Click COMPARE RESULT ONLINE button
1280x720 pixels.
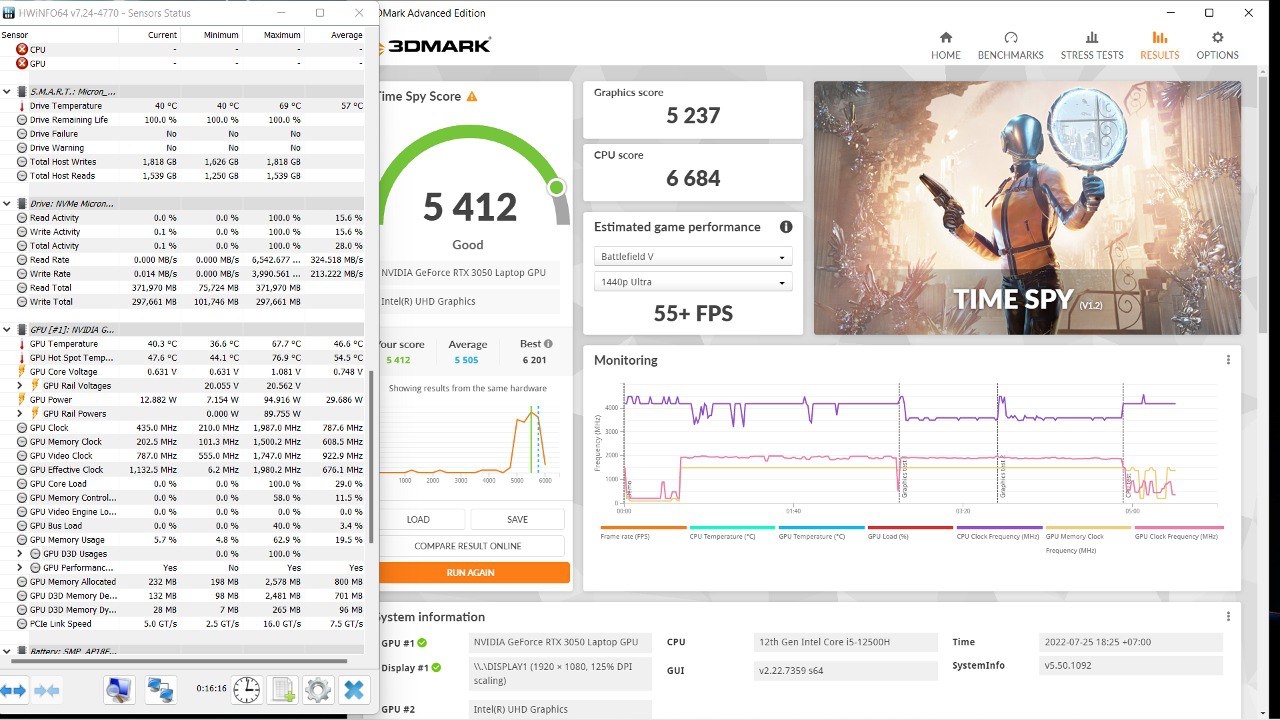[x=468, y=546]
